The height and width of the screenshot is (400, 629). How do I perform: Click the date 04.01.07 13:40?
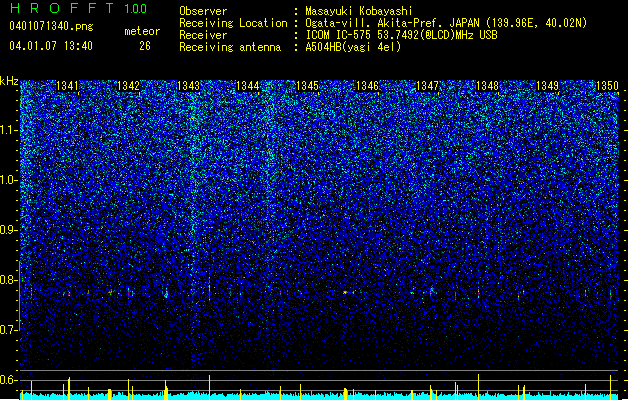click(x=51, y=46)
